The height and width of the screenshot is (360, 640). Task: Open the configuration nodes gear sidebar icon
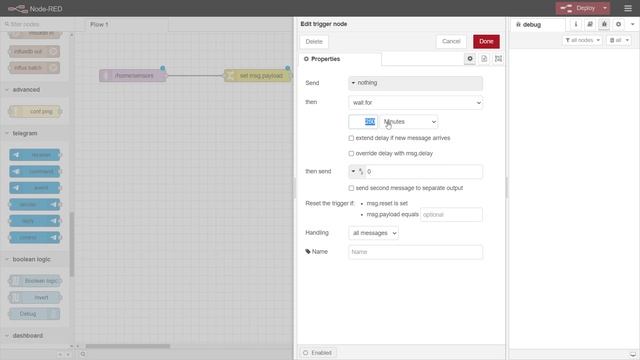click(x=618, y=24)
